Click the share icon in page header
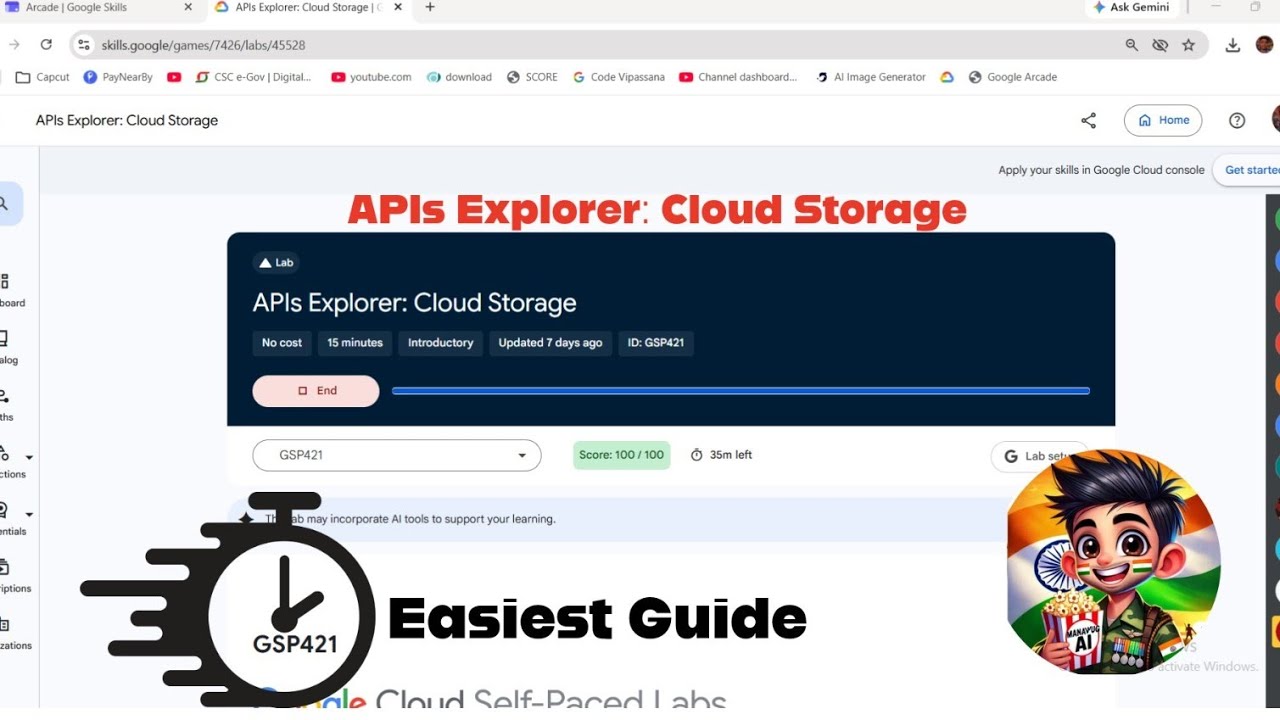This screenshot has height=720, width=1280. tap(1089, 120)
